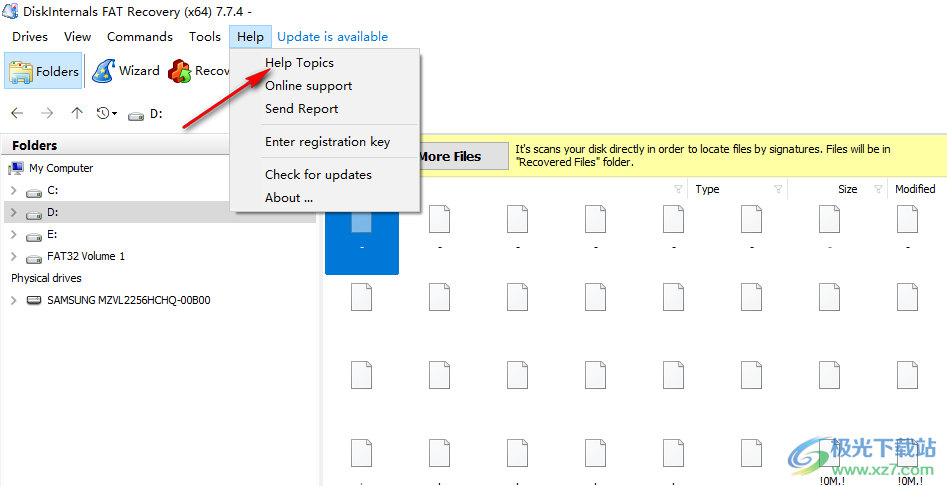
Task: Click the My Computer icon
Action: (16, 168)
